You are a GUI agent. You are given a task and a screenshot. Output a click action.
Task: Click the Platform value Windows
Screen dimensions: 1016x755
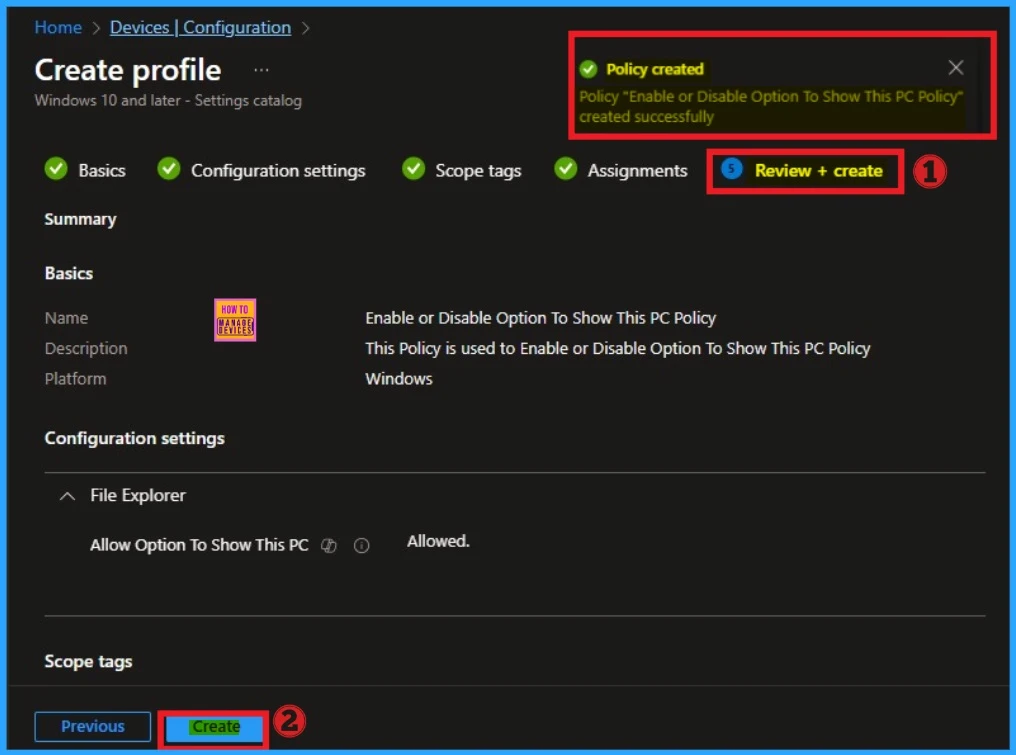[398, 379]
